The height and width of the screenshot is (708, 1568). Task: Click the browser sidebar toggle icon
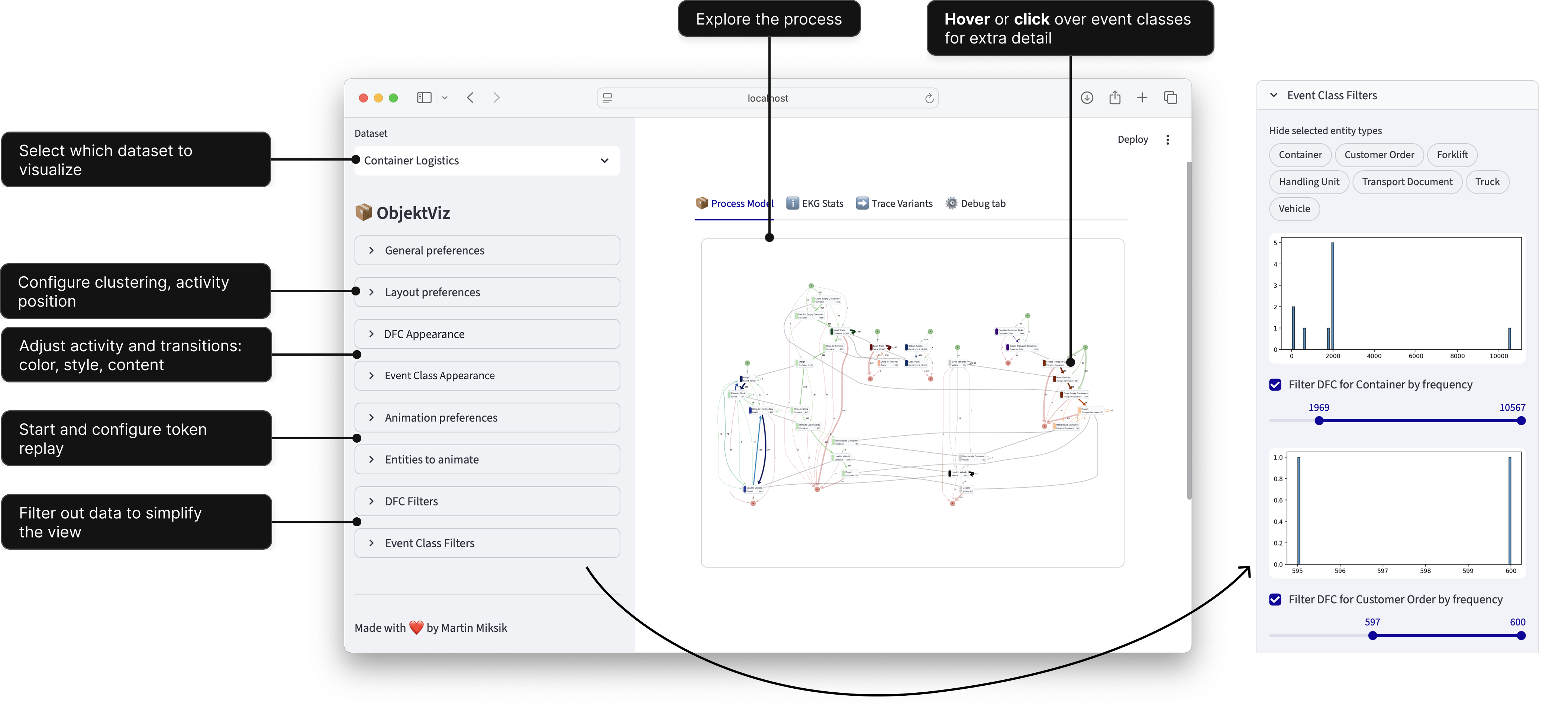[x=424, y=97]
